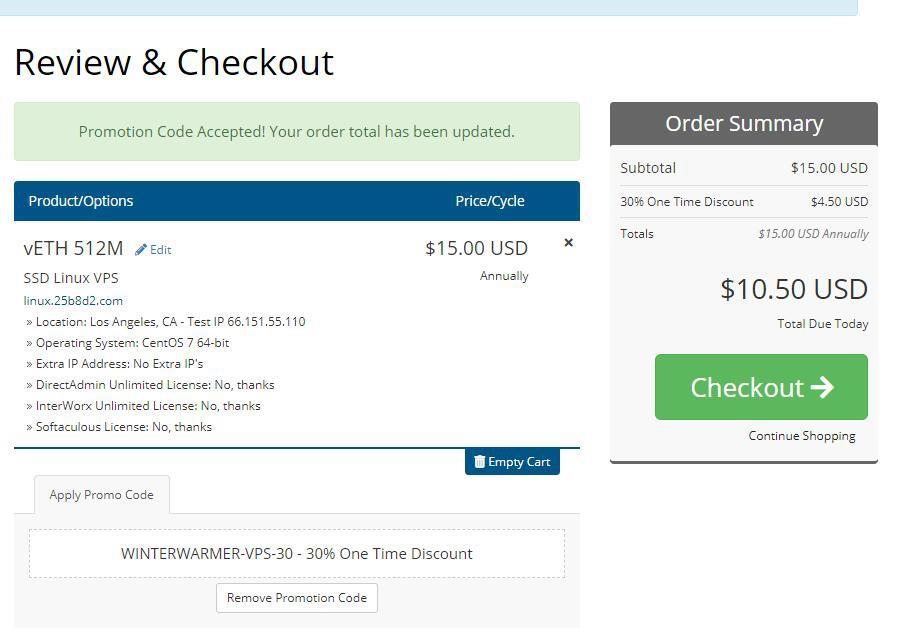Click the arrow icon on the Checkout button
Screen dimensions: 914x640
[822, 387]
